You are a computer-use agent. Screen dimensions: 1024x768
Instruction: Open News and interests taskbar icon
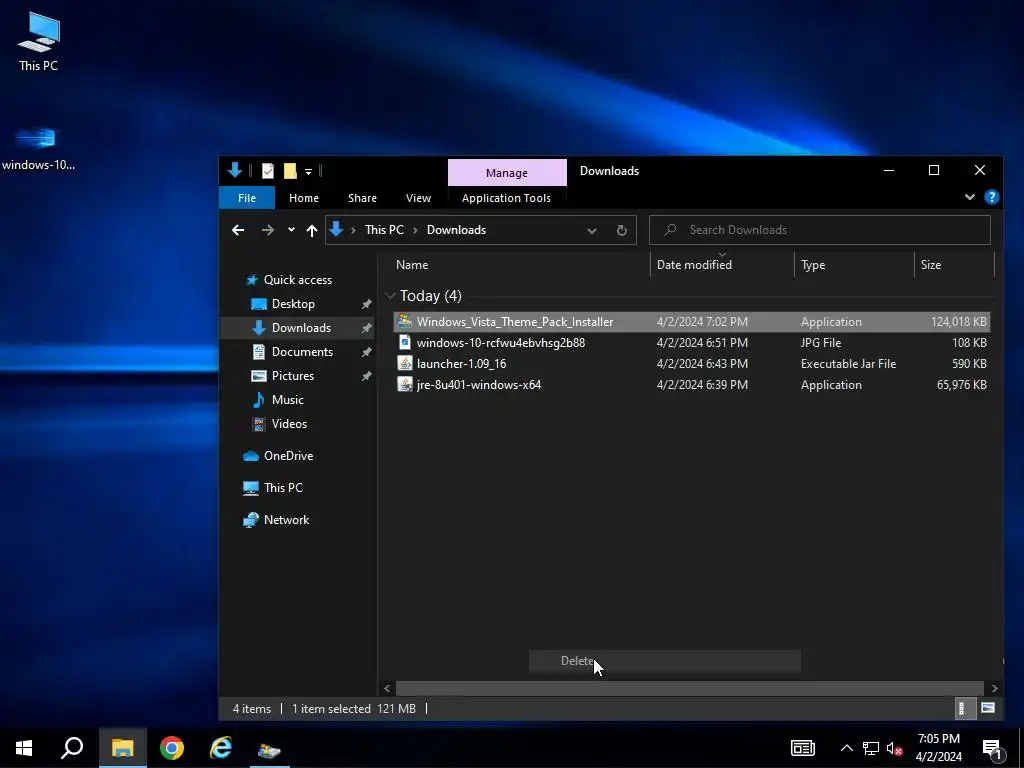point(803,748)
